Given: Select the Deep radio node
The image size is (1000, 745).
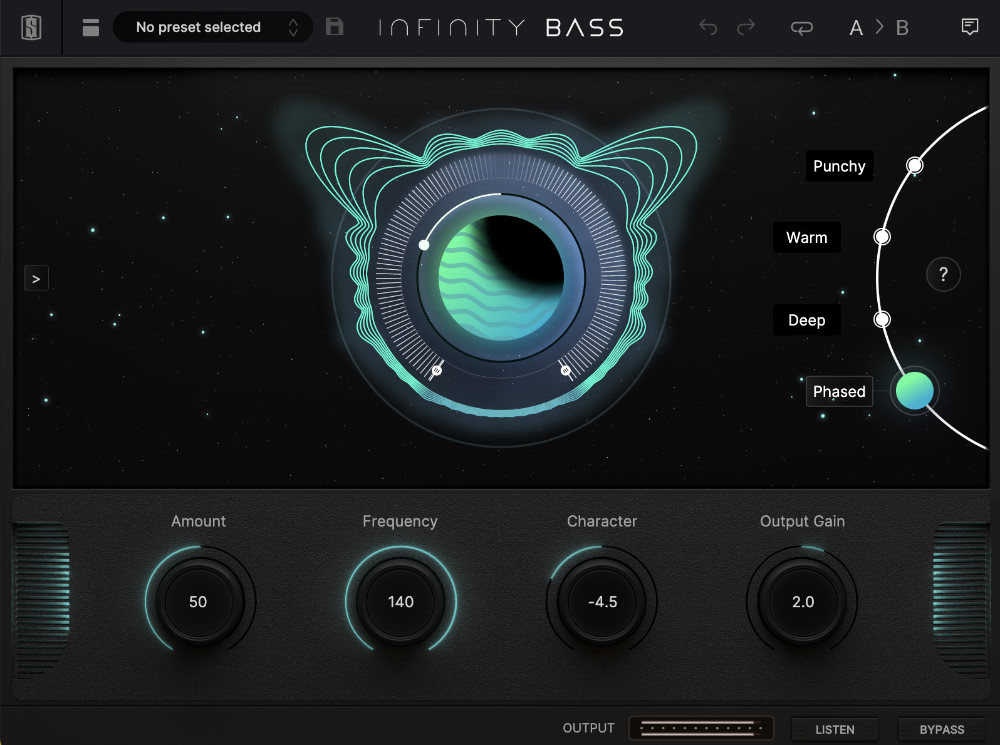Looking at the screenshot, I should pos(882,319).
